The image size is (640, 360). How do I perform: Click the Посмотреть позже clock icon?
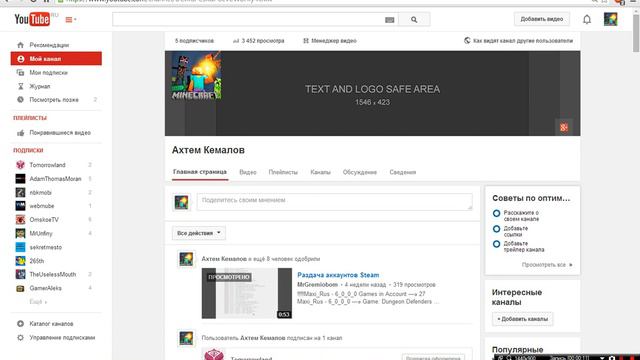(x=20, y=100)
